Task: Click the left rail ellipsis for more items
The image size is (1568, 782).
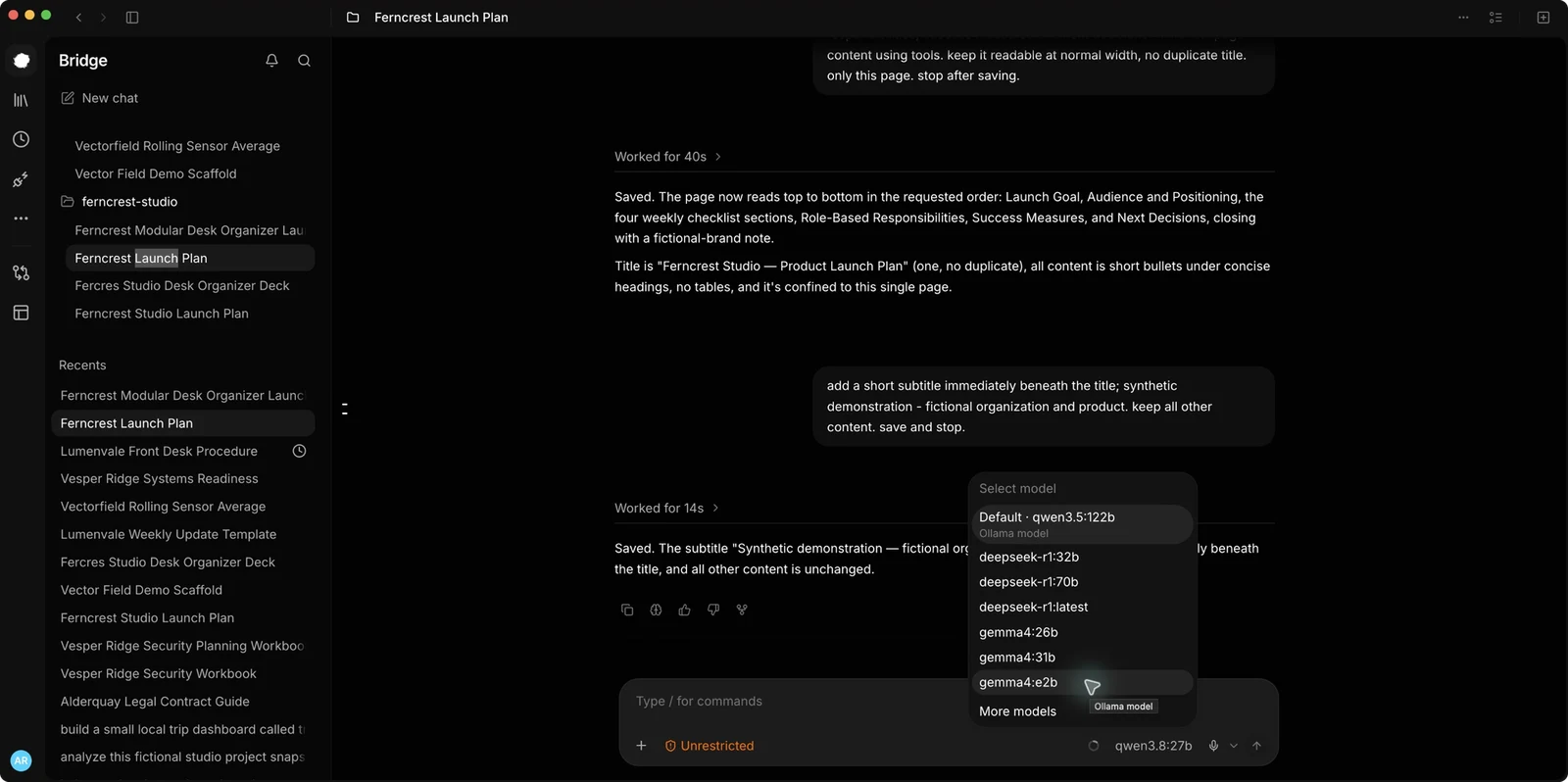Action: tap(21, 219)
